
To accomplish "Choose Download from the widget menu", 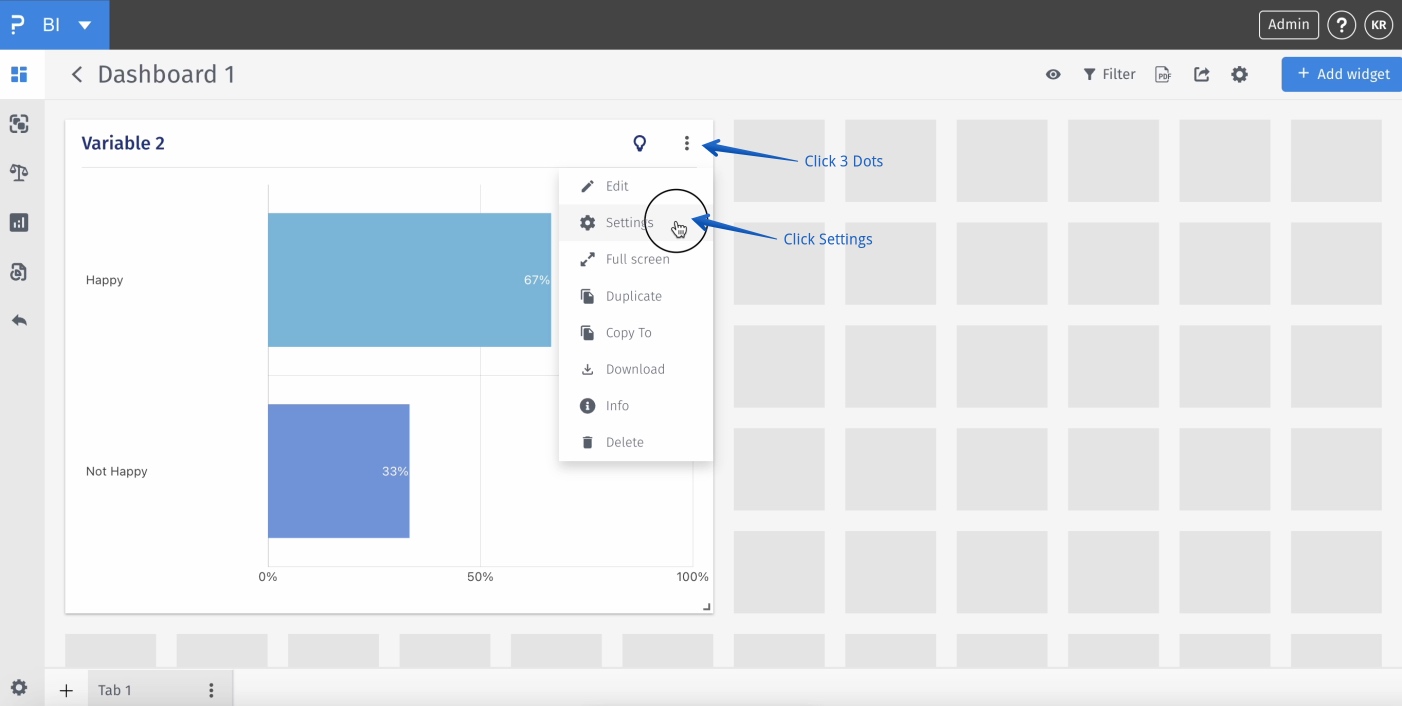I will [x=636, y=369].
